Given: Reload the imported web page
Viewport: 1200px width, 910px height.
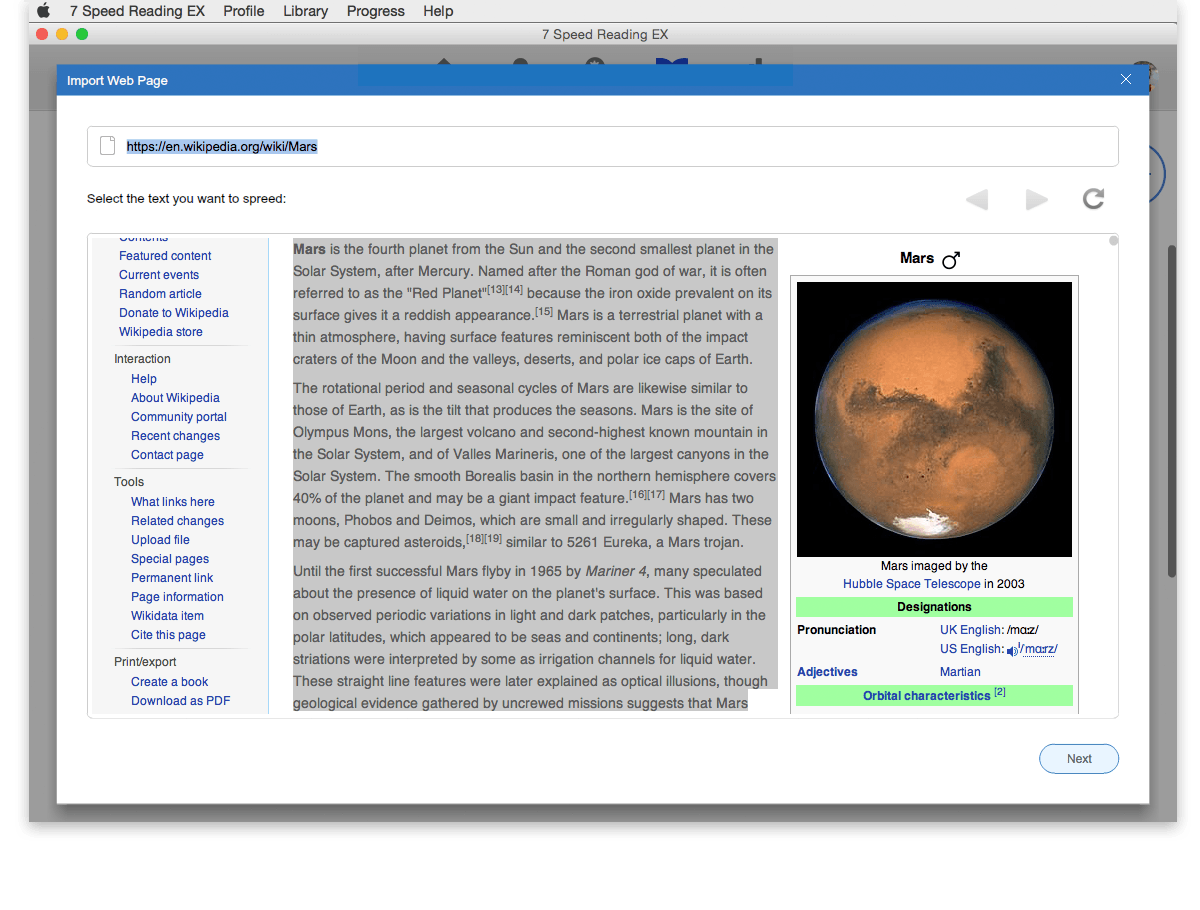Looking at the screenshot, I should click(1093, 199).
